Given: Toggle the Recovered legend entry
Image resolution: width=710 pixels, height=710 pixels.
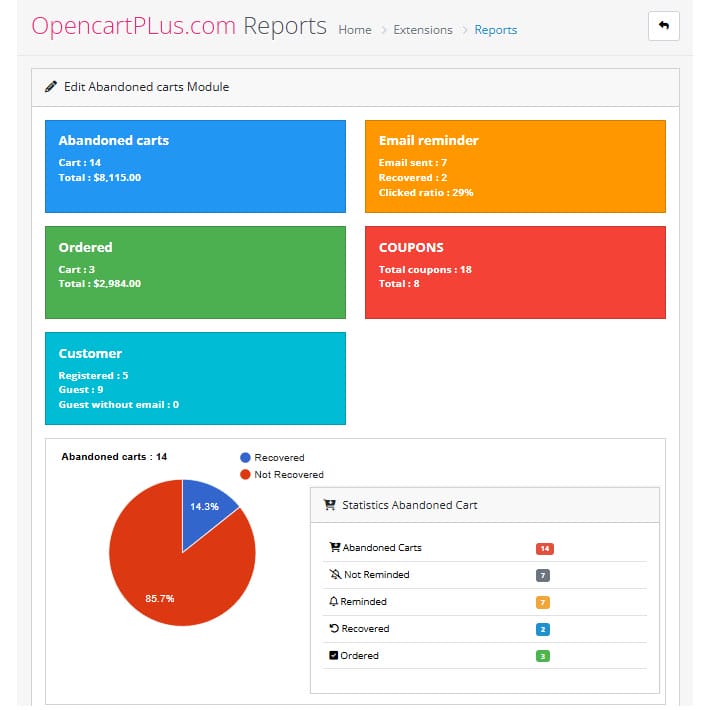Looking at the screenshot, I should click(x=270, y=457).
